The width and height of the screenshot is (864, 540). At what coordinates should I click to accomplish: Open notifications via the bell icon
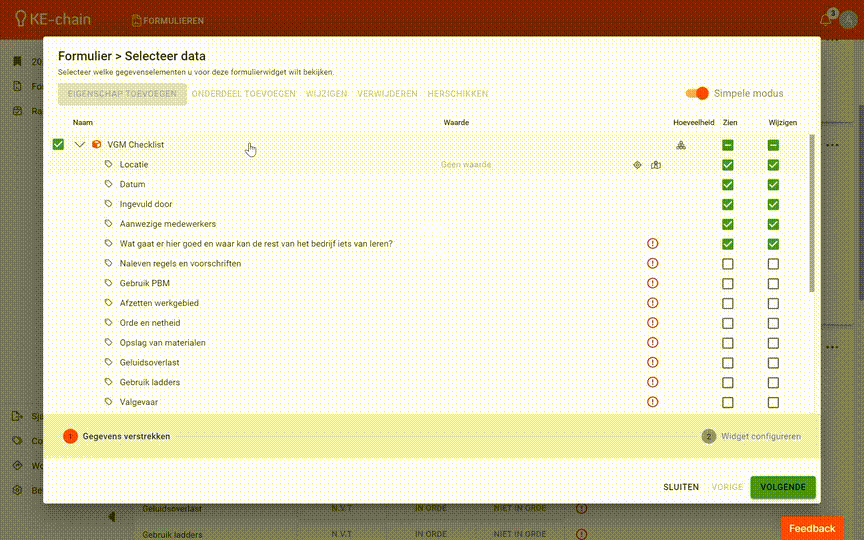click(x=826, y=19)
